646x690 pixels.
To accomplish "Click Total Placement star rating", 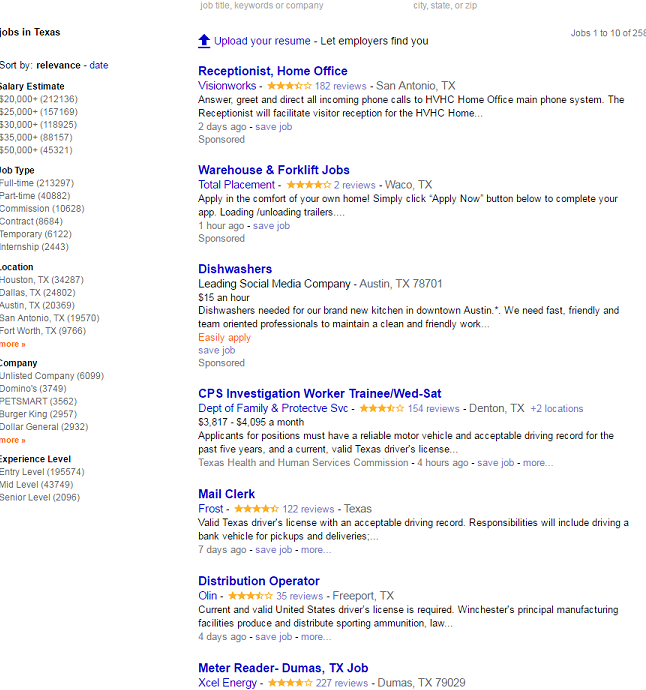I will (308, 185).
